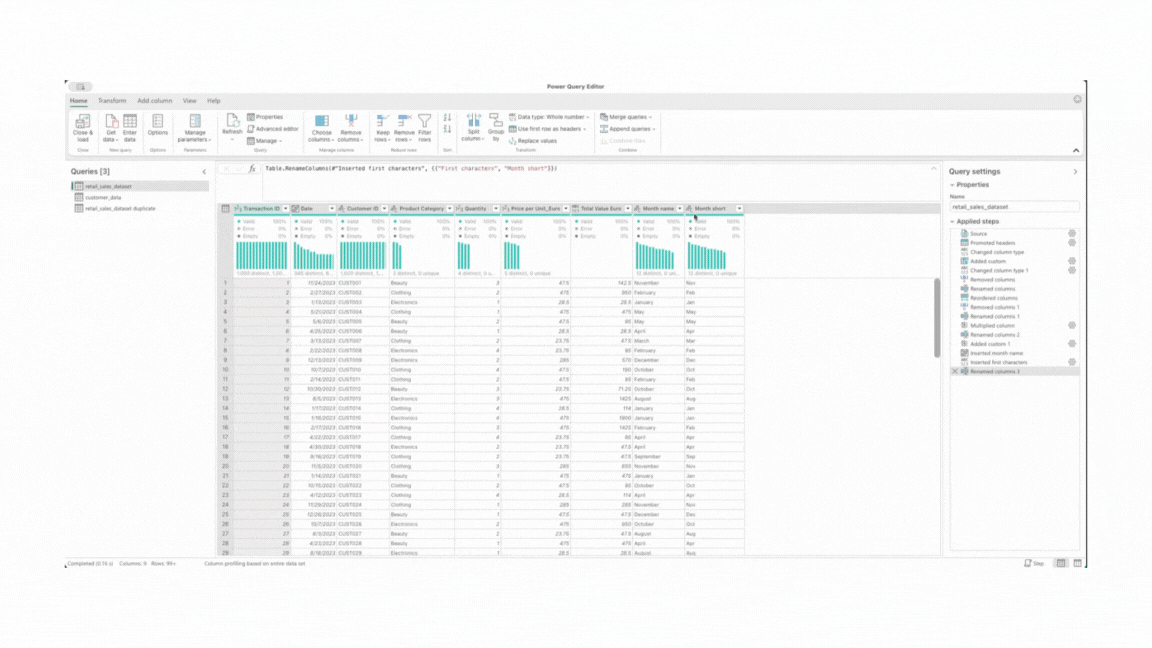Open the Advanced editor

275,129
